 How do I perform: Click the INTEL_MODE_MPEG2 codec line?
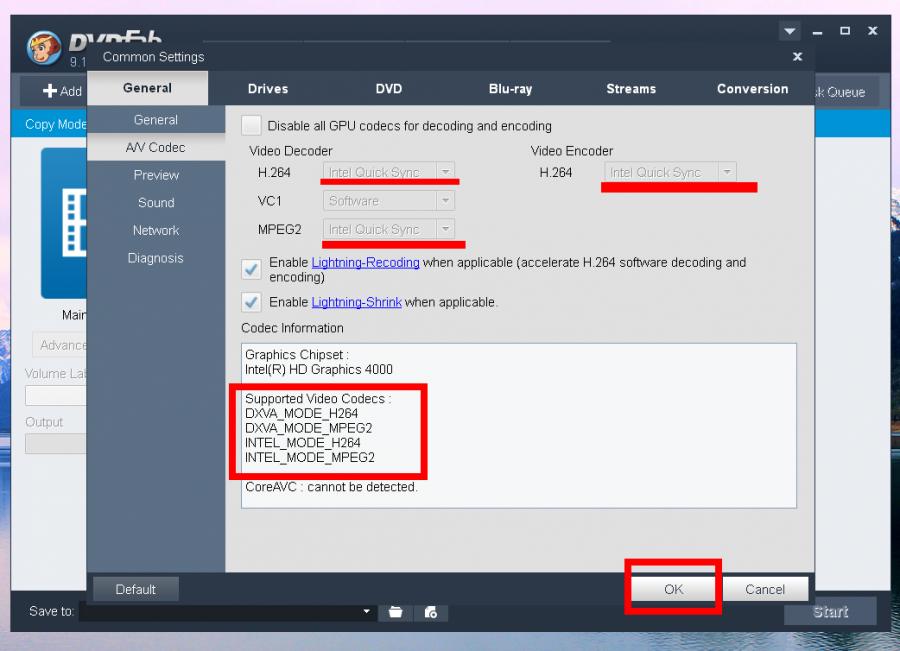(310, 458)
